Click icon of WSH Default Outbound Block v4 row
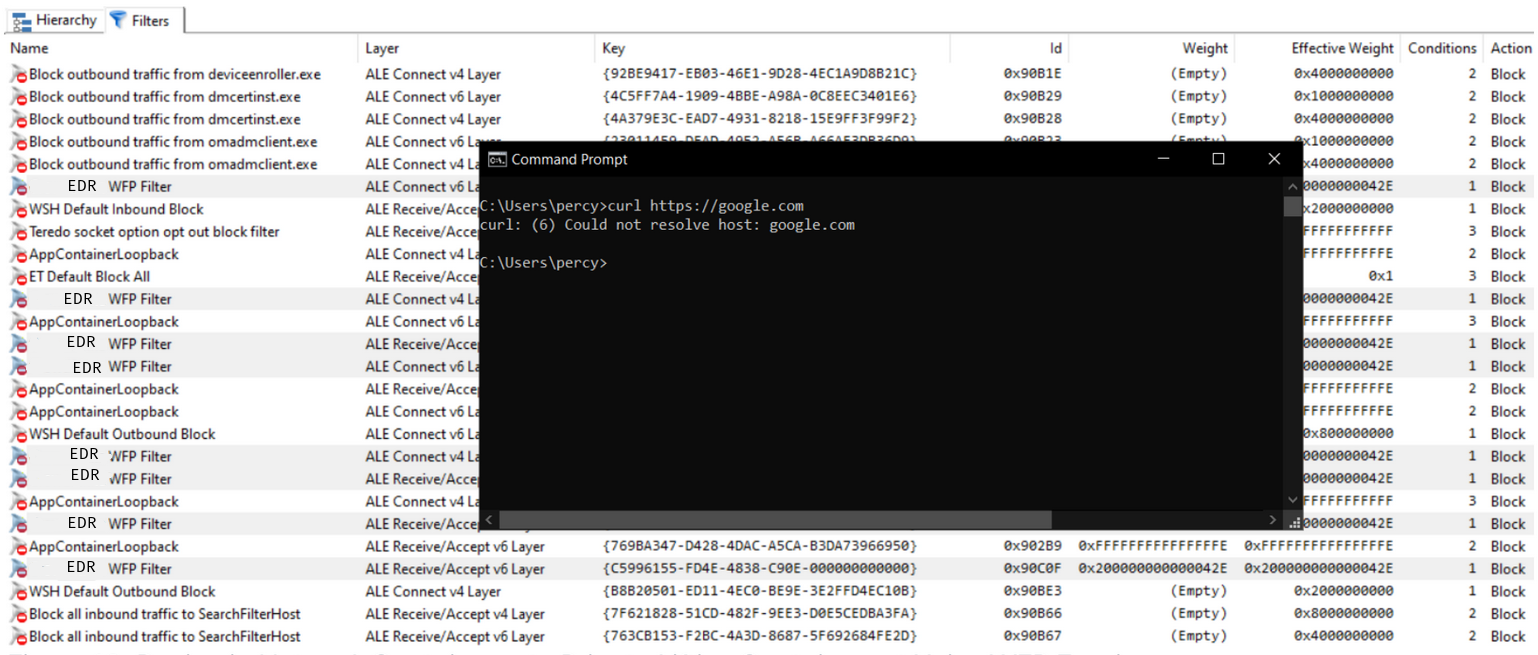The width and height of the screenshot is (1538, 655). [19, 592]
